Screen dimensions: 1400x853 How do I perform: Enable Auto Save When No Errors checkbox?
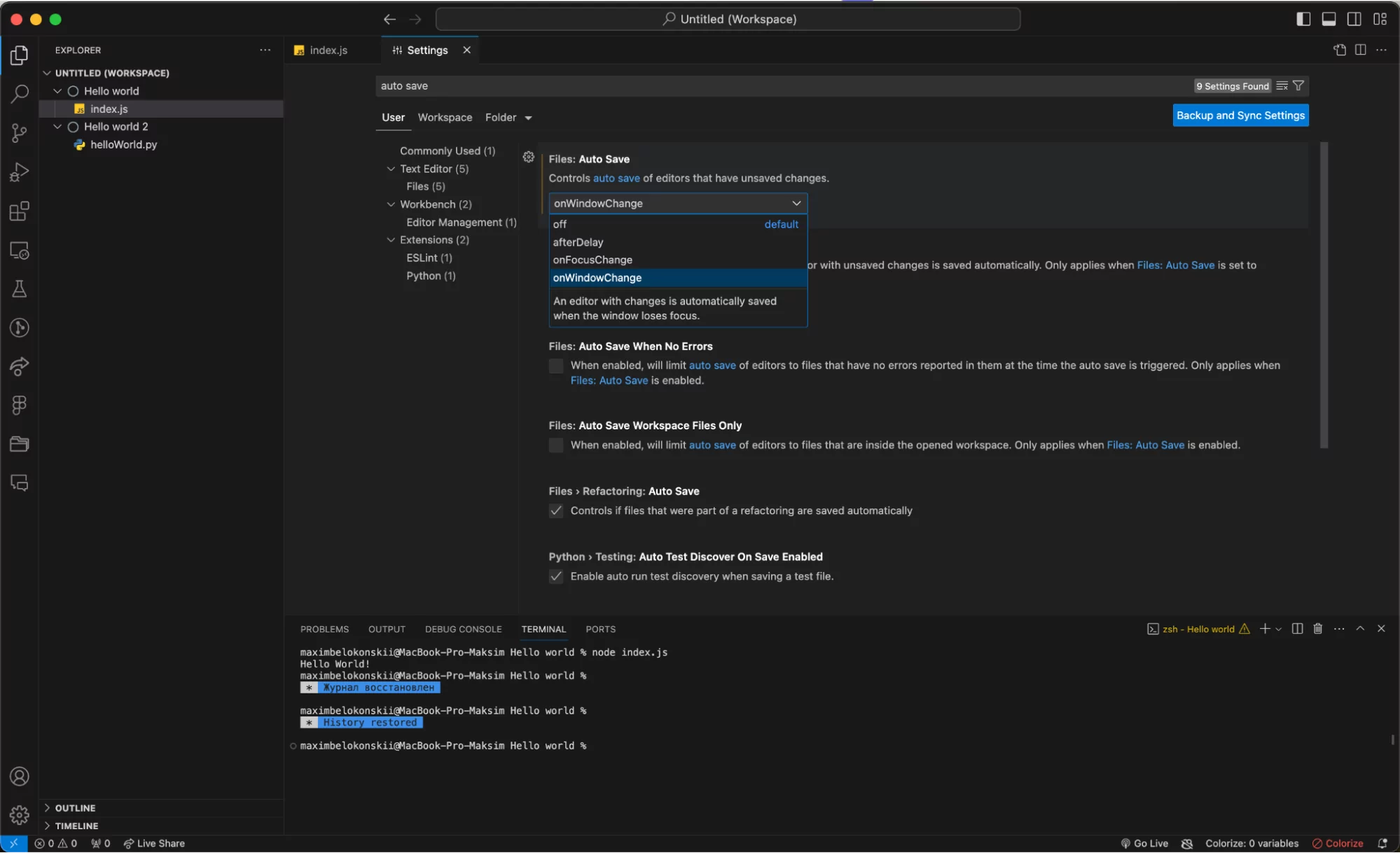tap(556, 366)
